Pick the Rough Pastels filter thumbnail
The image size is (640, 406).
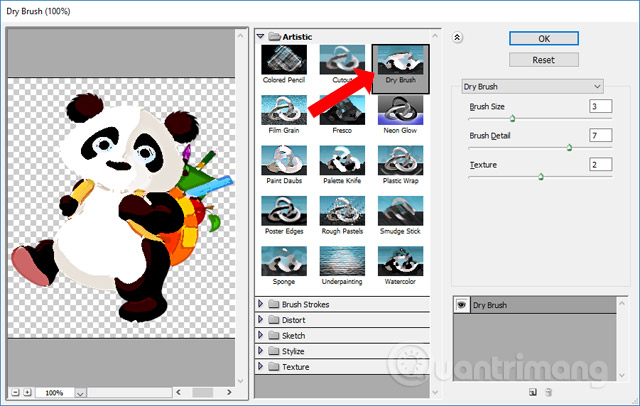[x=342, y=211]
